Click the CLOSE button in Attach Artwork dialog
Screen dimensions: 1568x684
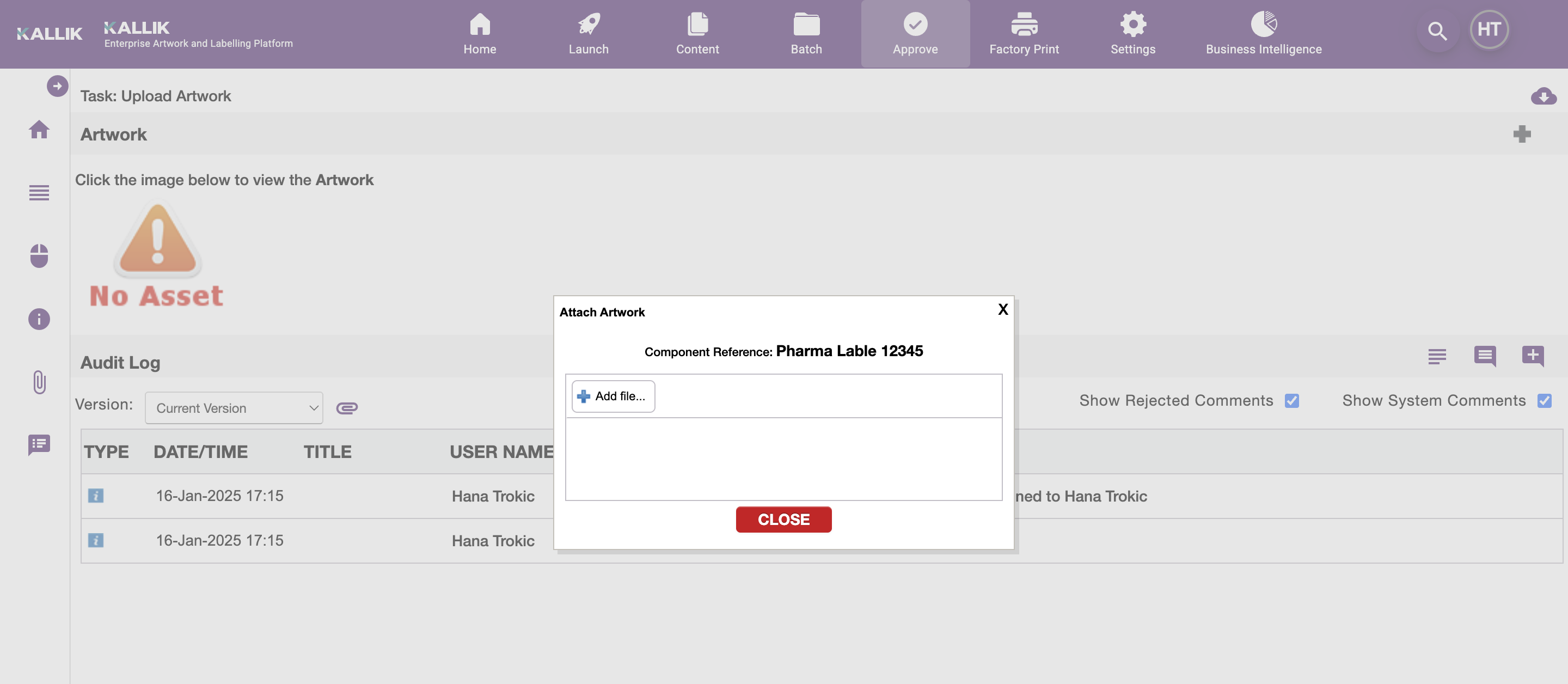pyautogui.click(x=783, y=519)
